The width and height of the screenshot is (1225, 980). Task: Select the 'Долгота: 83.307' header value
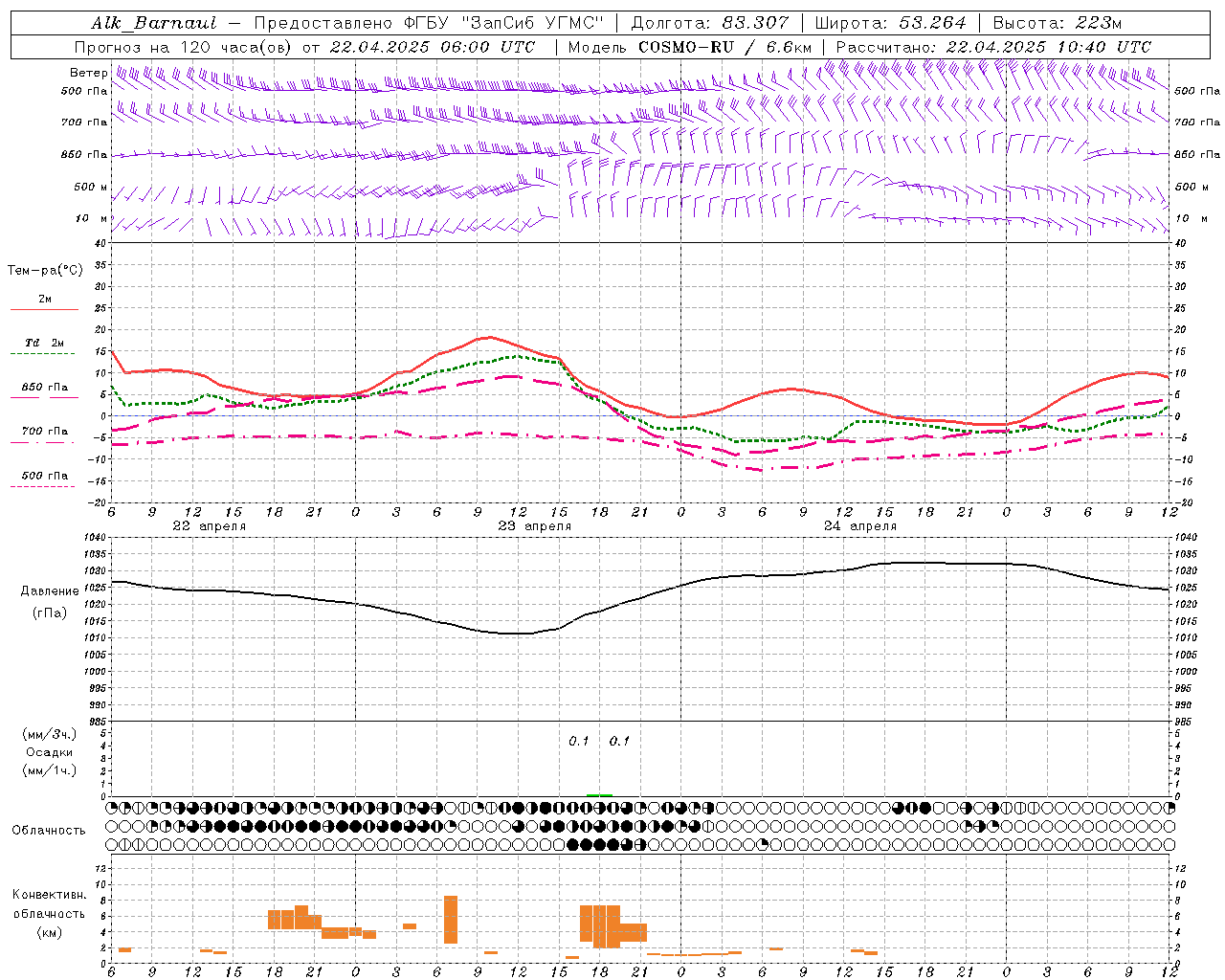[710, 23]
